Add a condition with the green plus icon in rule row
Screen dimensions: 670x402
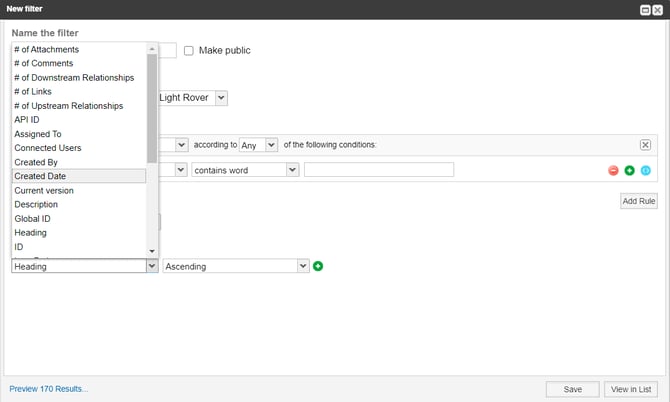pyautogui.click(x=630, y=170)
